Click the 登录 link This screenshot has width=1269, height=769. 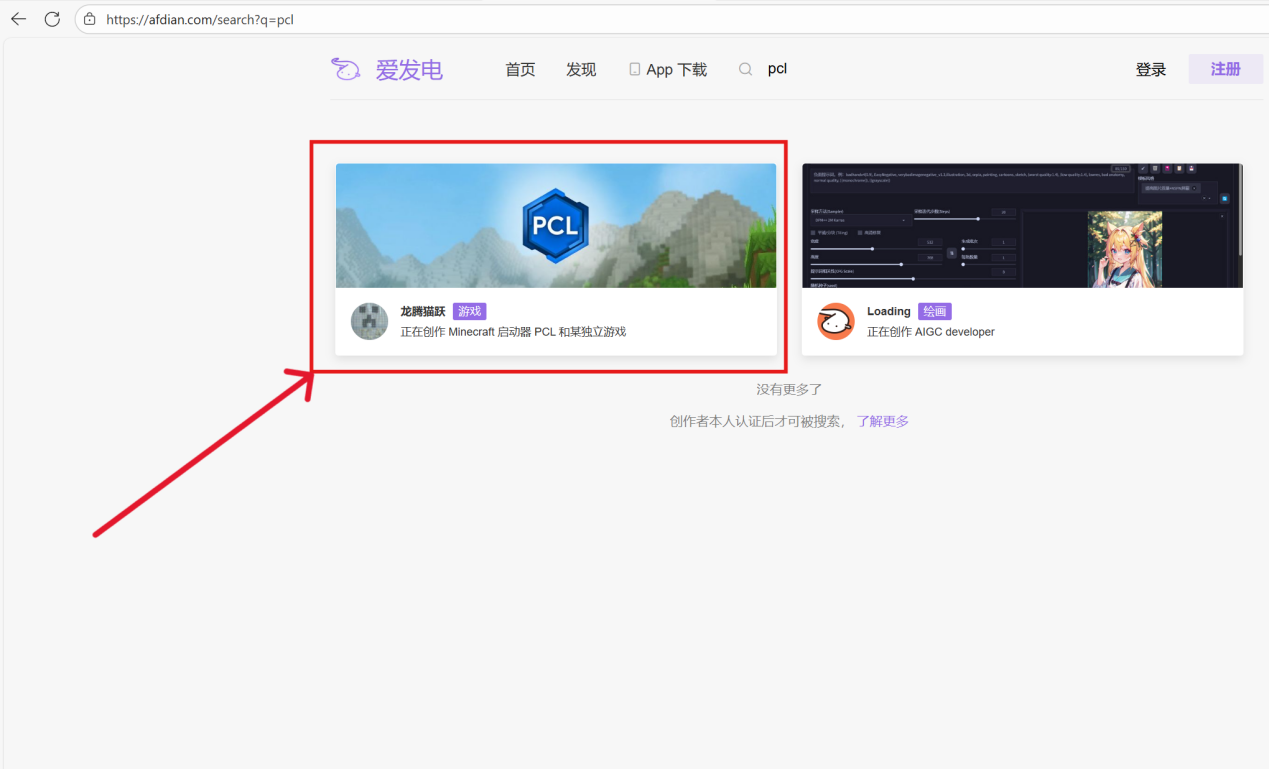tap(1150, 68)
